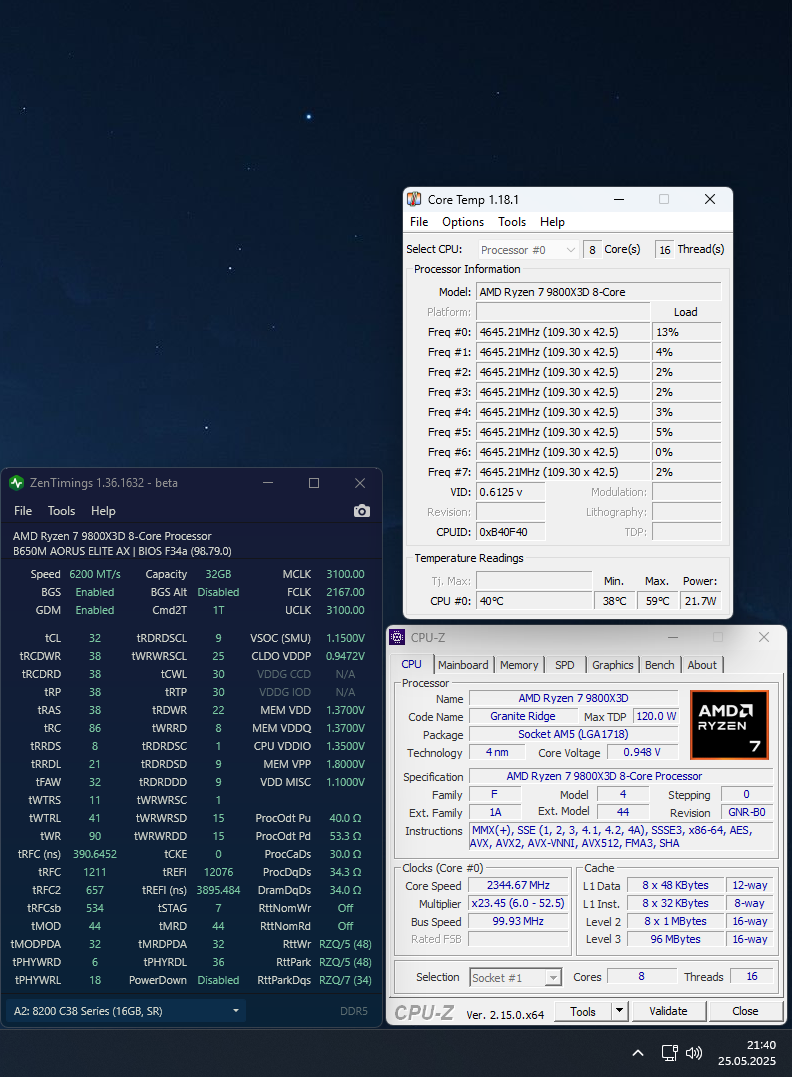Switch to CPU-Z About tab
Viewport: 792px width, 1077px height.
(702, 665)
